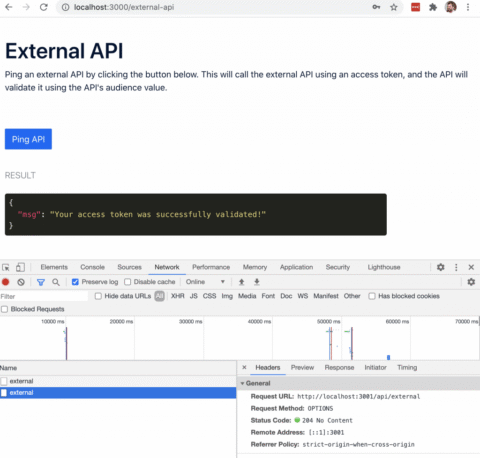
Task: Open the Sources tab
Action: [129, 267]
